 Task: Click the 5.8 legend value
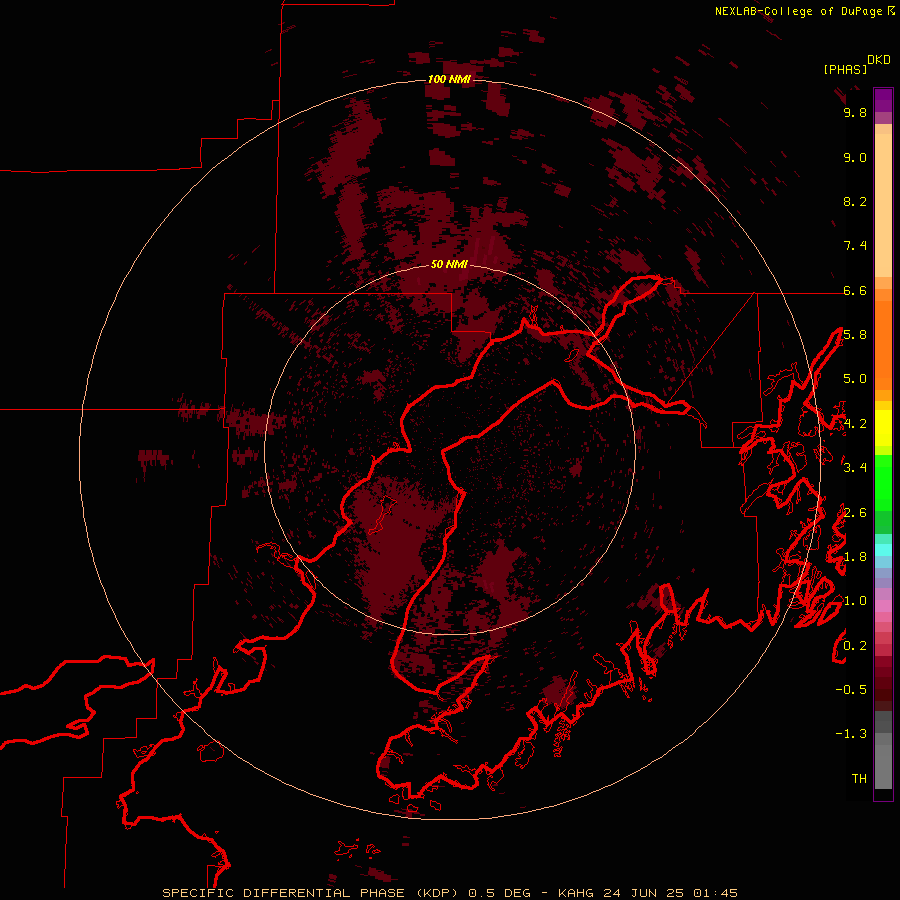pyautogui.click(x=855, y=335)
